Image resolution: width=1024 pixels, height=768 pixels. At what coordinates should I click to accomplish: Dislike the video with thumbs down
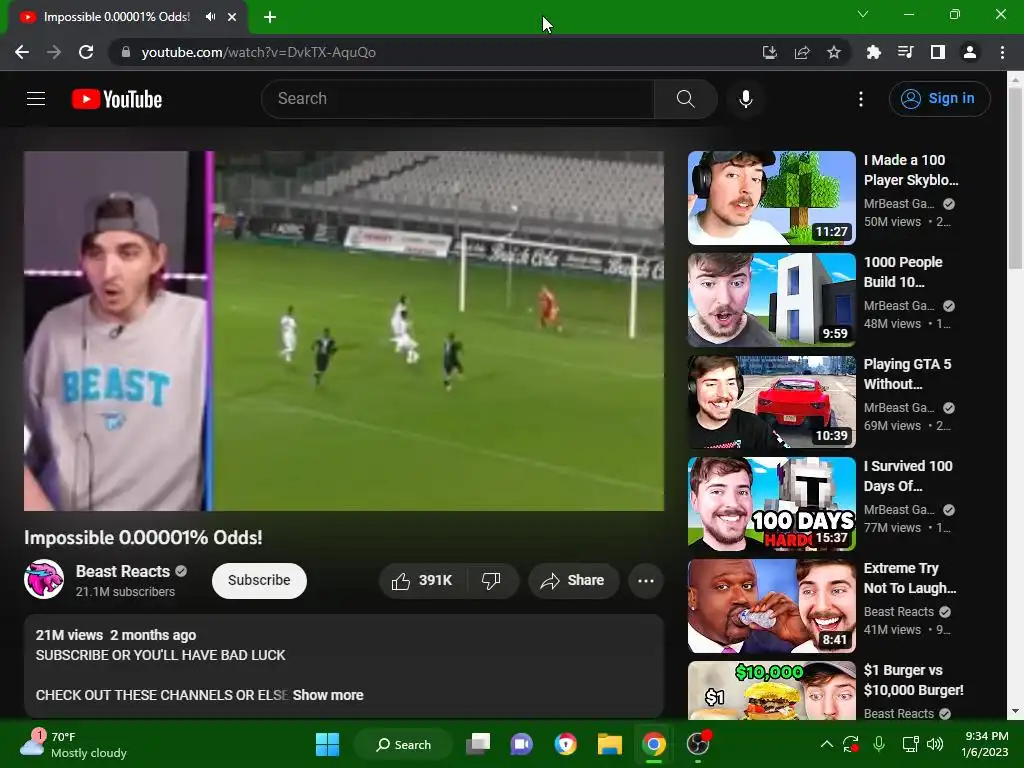click(x=492, y=581)
